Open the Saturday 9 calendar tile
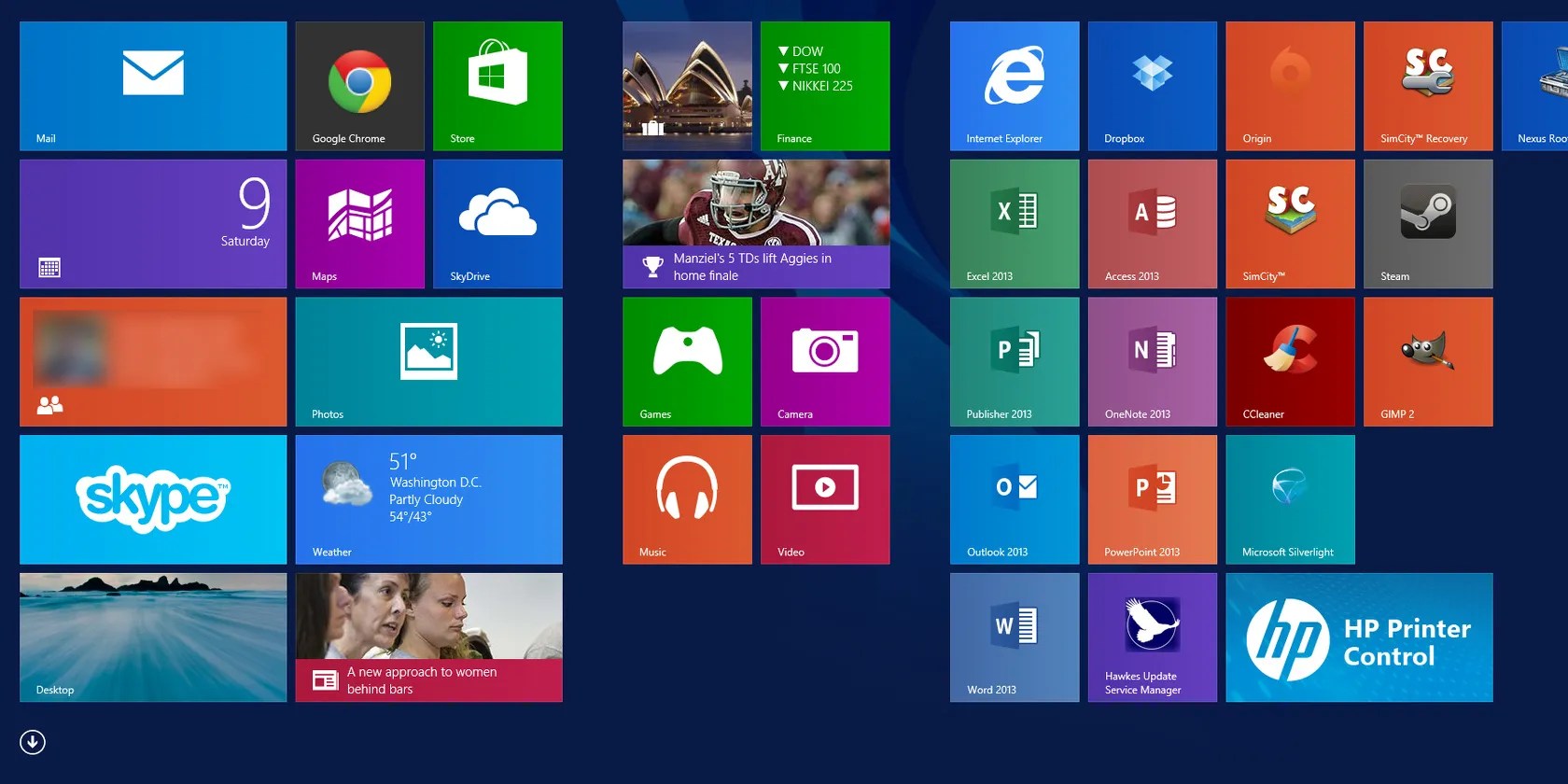Viewport: 1568px width, 784px height. [153, 224]
